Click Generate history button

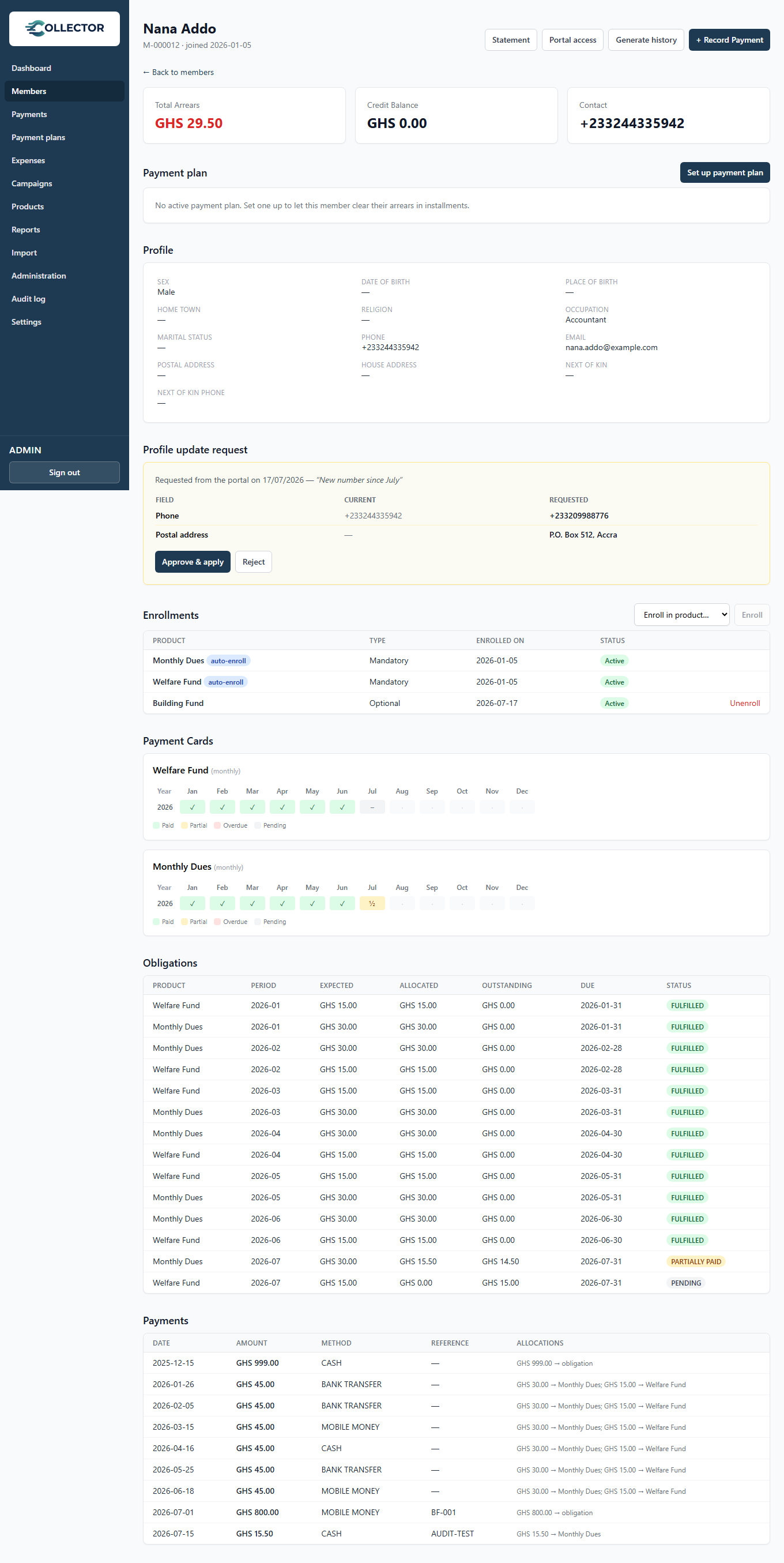[646, 40]
